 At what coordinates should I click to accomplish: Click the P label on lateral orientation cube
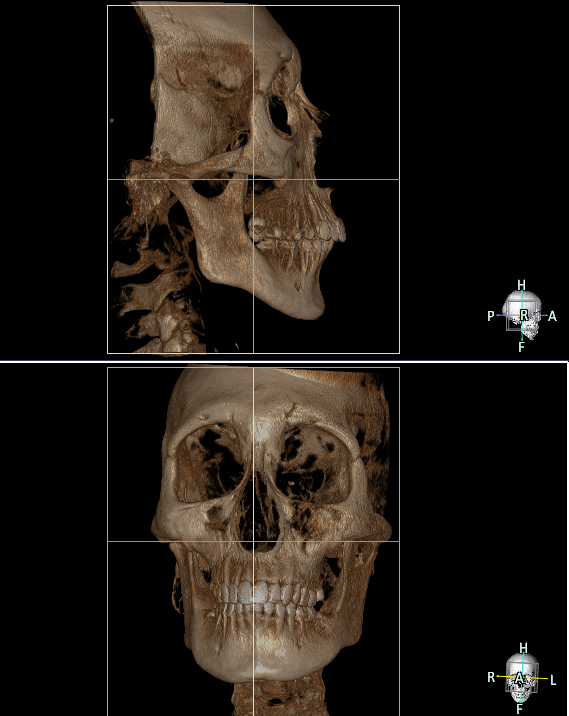tap(491, 316)
